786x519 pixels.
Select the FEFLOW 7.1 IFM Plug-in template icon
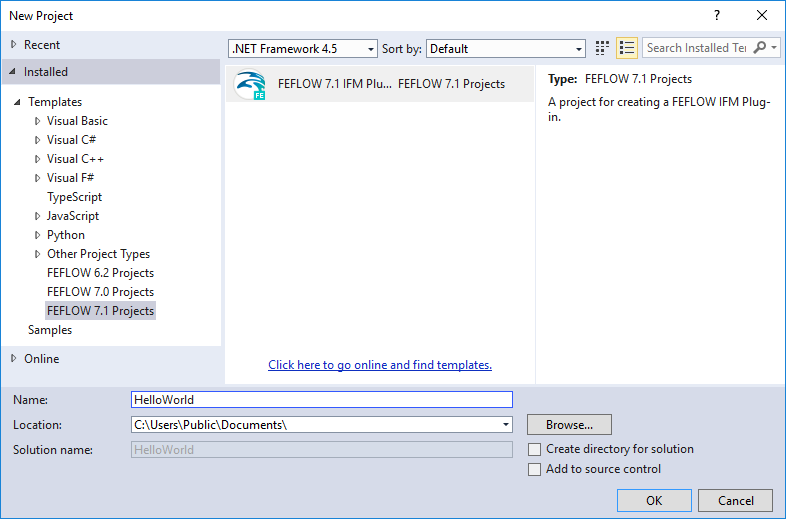click(250, 84)
